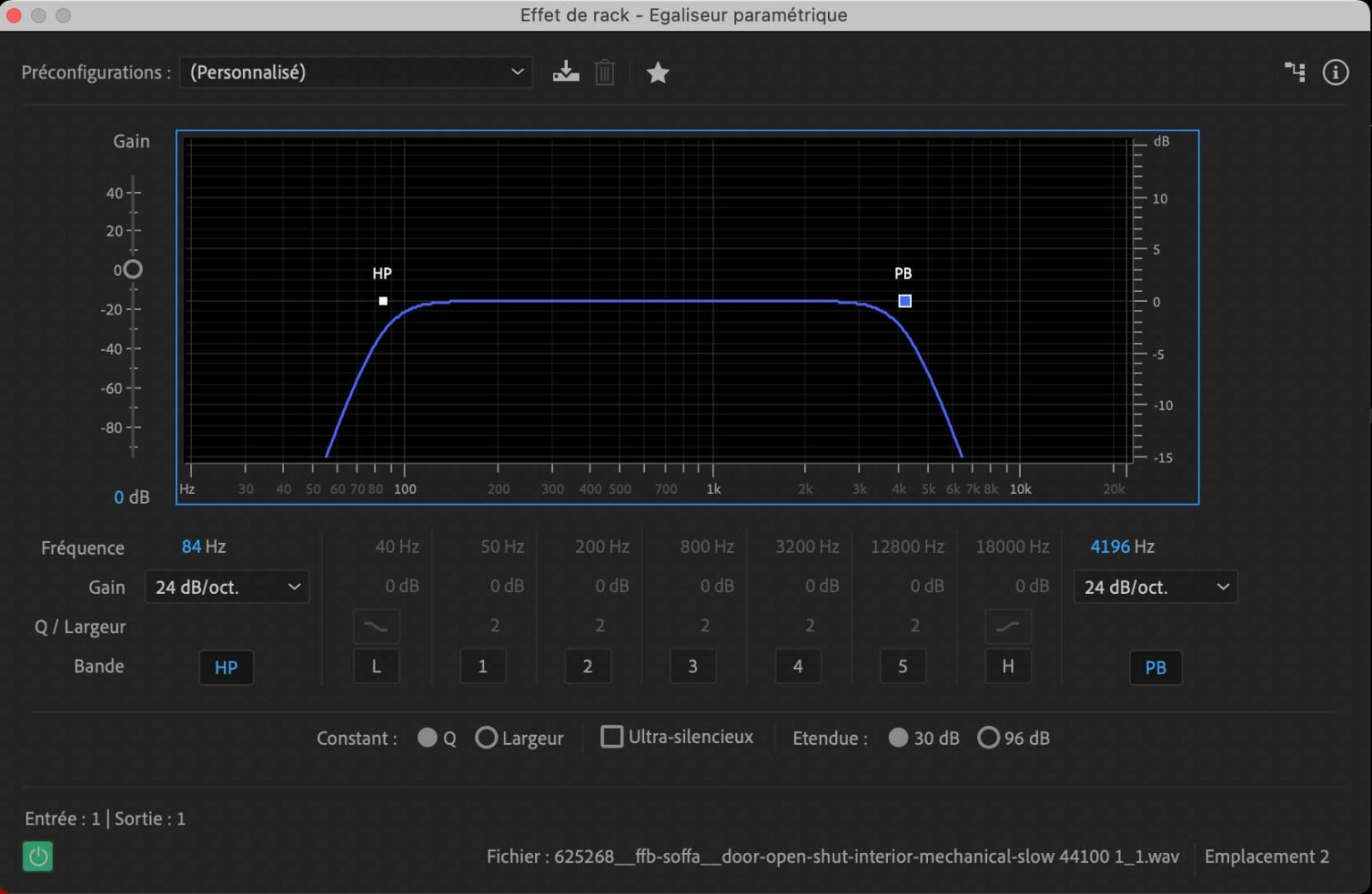Toggle the green effect power button
This screenshot has height=894, width=1372.
coord(38,856)
